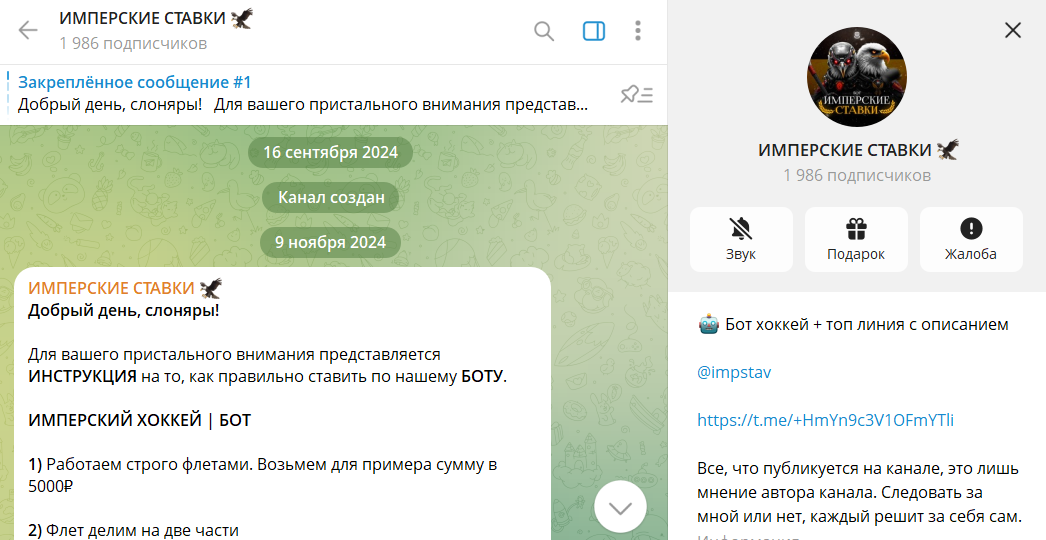Click the disclaimer text about author's opinion
The height and width of the screenshot is (540, 1046).
click(859, 492)
